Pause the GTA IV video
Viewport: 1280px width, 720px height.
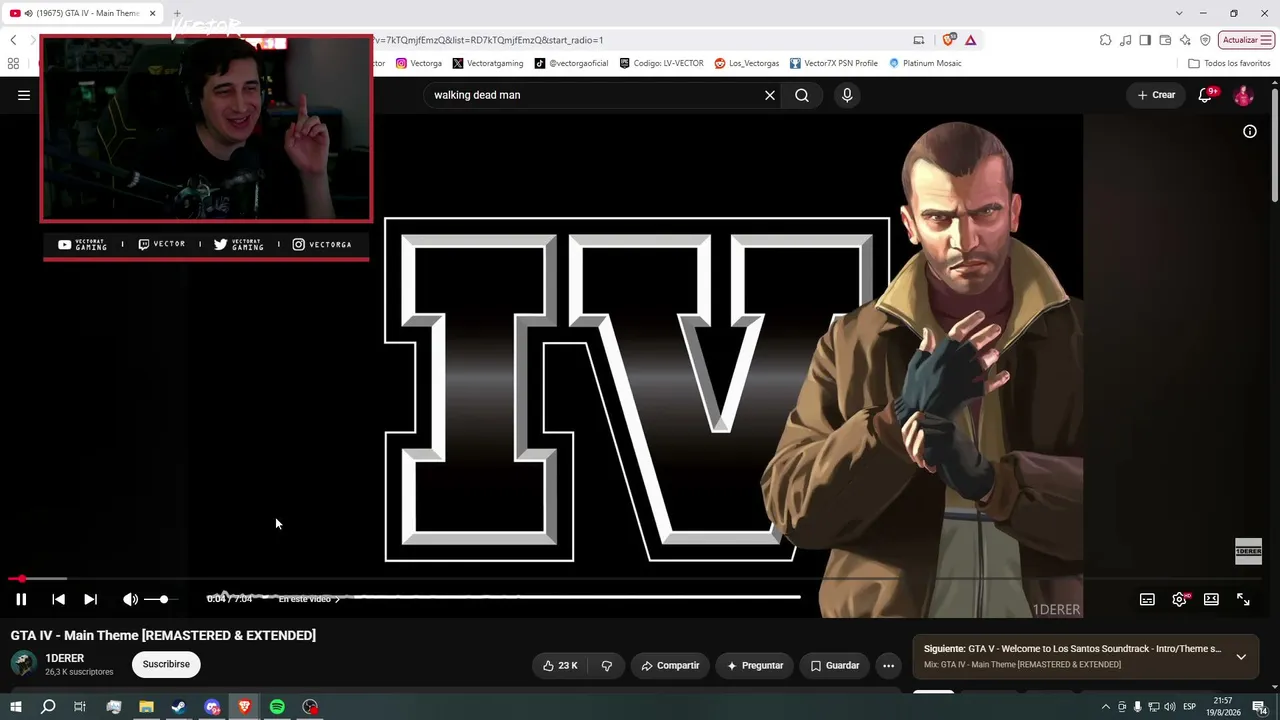coord(21,599)
